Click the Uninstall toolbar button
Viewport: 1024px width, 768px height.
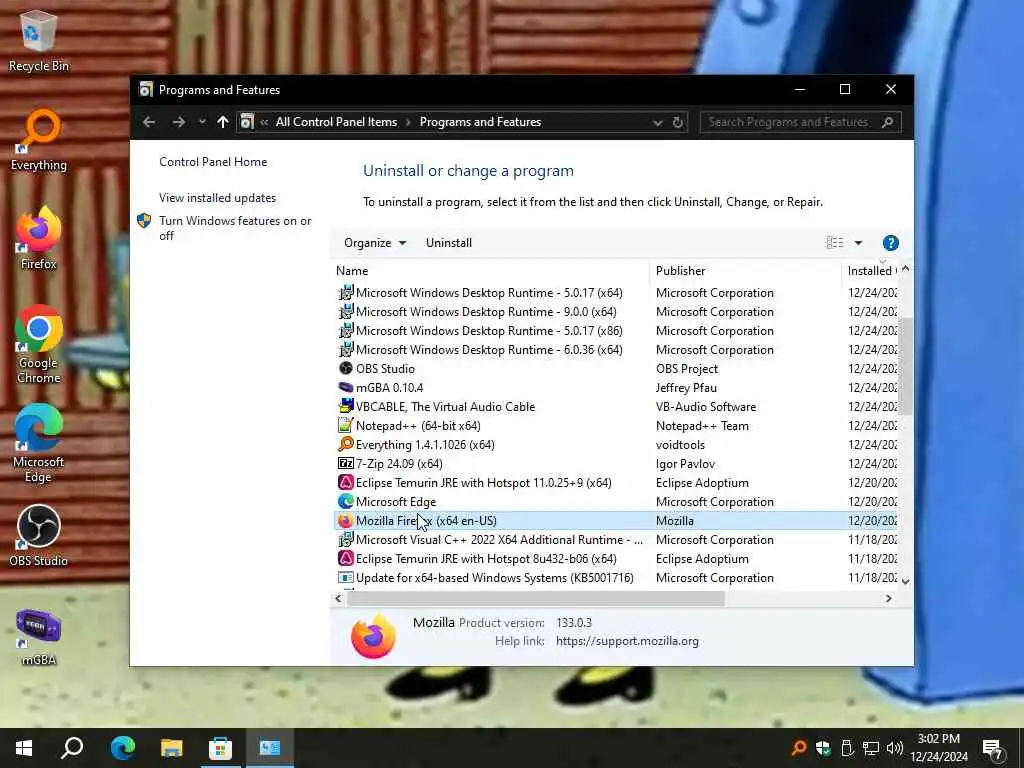449,243
